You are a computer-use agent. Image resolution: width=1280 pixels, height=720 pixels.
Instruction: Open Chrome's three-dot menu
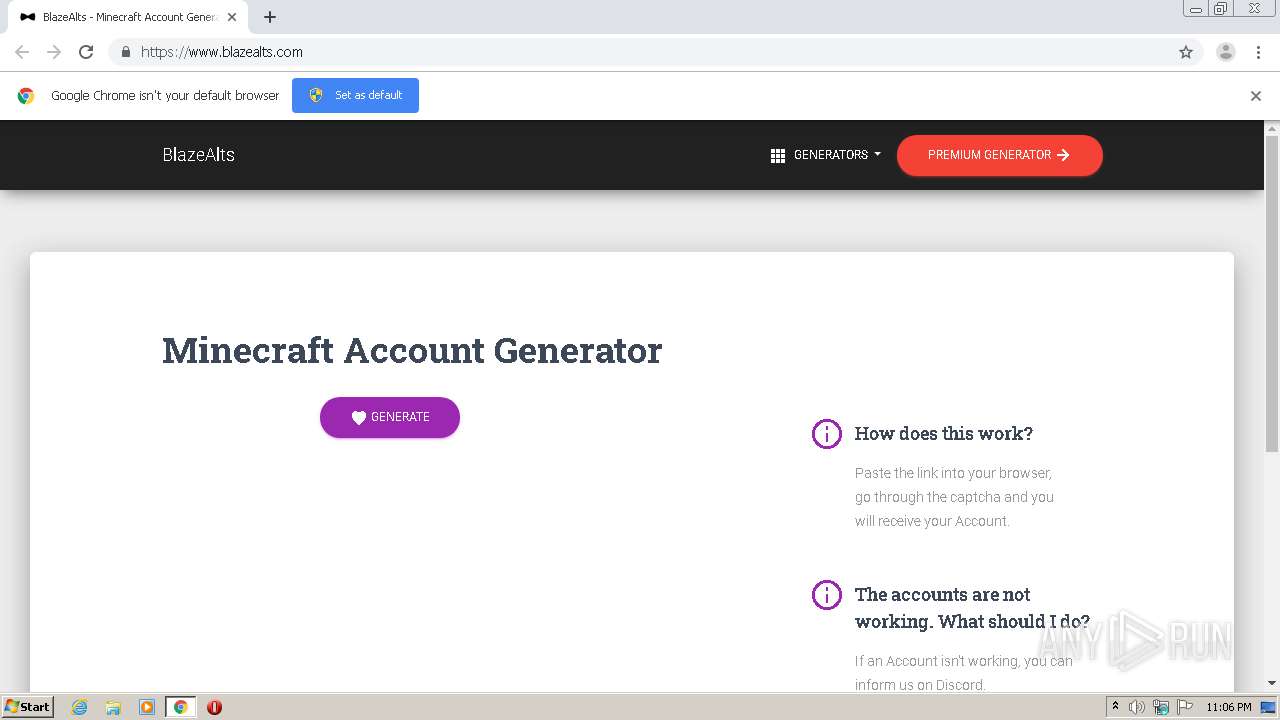[x=1258, y=52]
